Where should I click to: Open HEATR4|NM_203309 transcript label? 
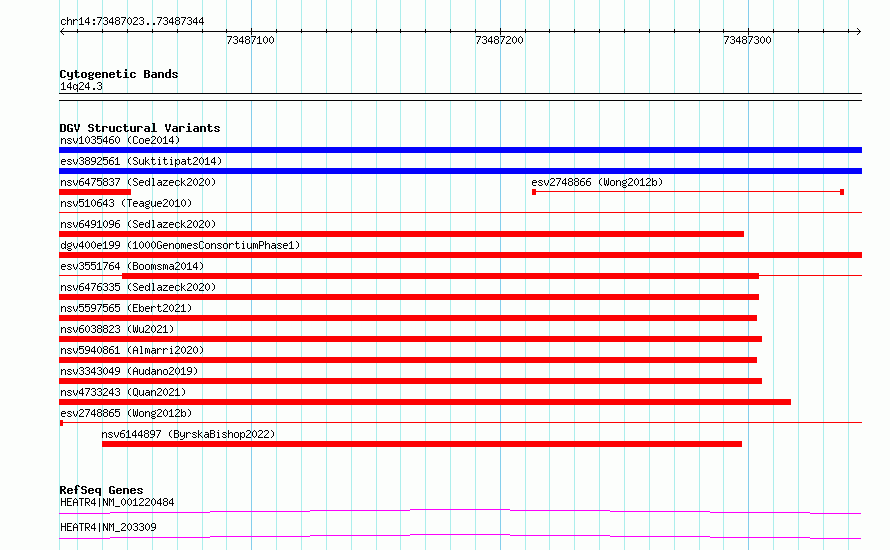[x=108, y=527]
